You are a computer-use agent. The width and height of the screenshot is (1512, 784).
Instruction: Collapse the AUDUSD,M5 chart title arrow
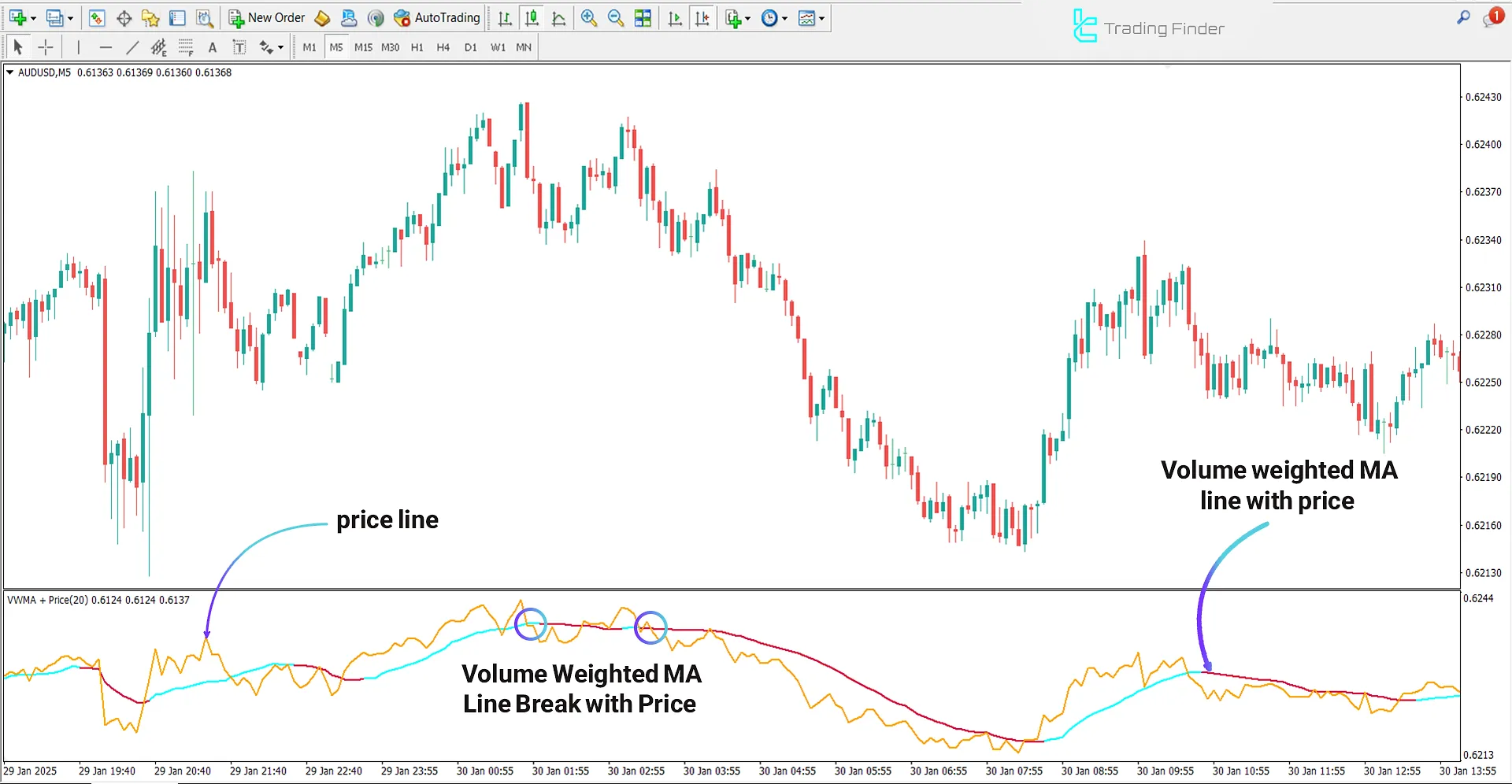pos(9,72)
